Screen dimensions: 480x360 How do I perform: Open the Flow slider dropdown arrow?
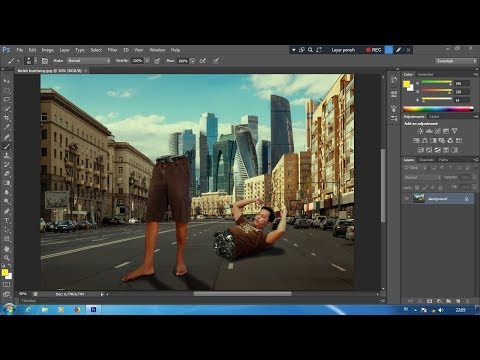[192, 61]
